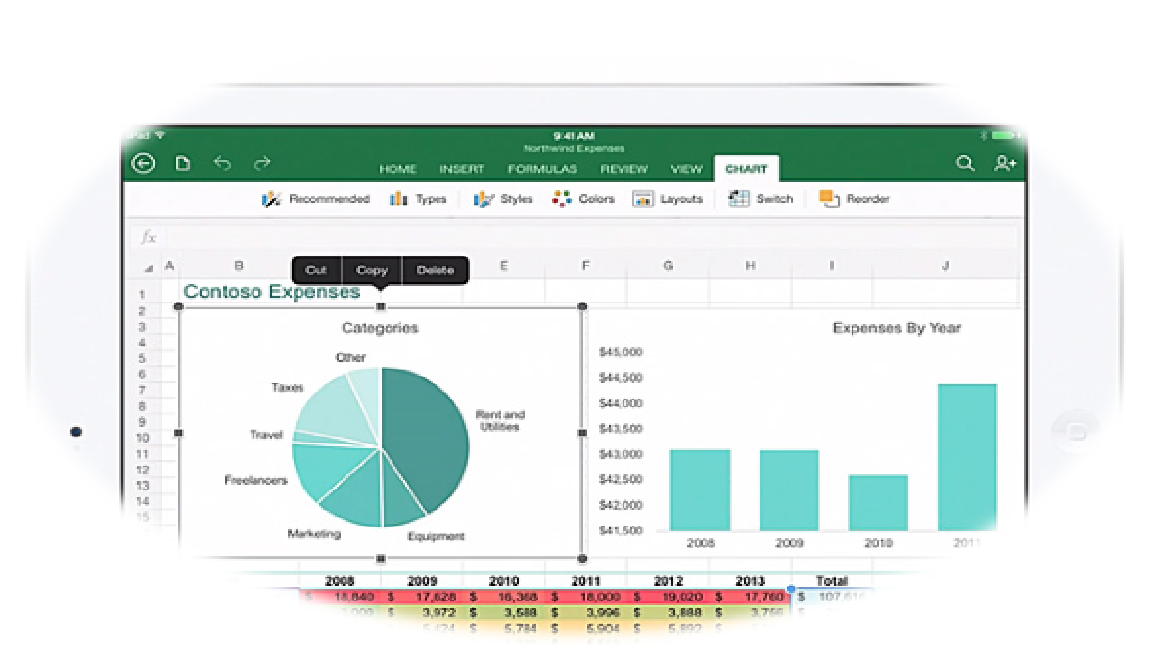Click into the formula bar field
This screenshot has height=648, width=1152.
click(590, 237)
